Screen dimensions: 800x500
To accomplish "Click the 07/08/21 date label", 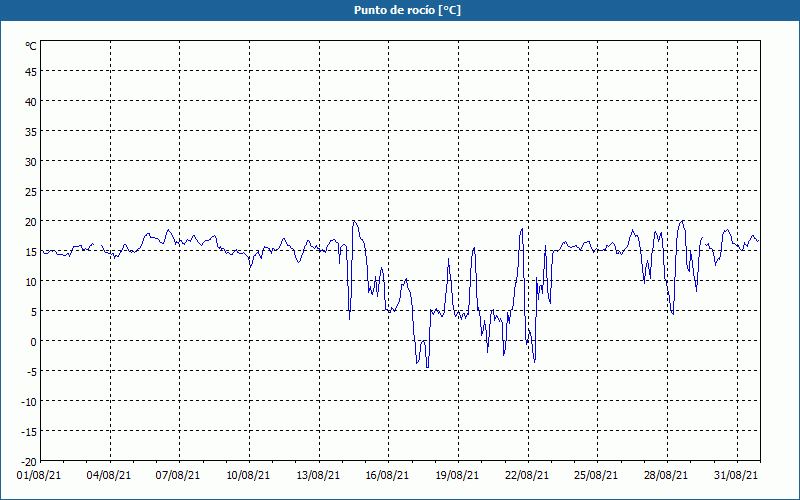I will tap(178, 476).
